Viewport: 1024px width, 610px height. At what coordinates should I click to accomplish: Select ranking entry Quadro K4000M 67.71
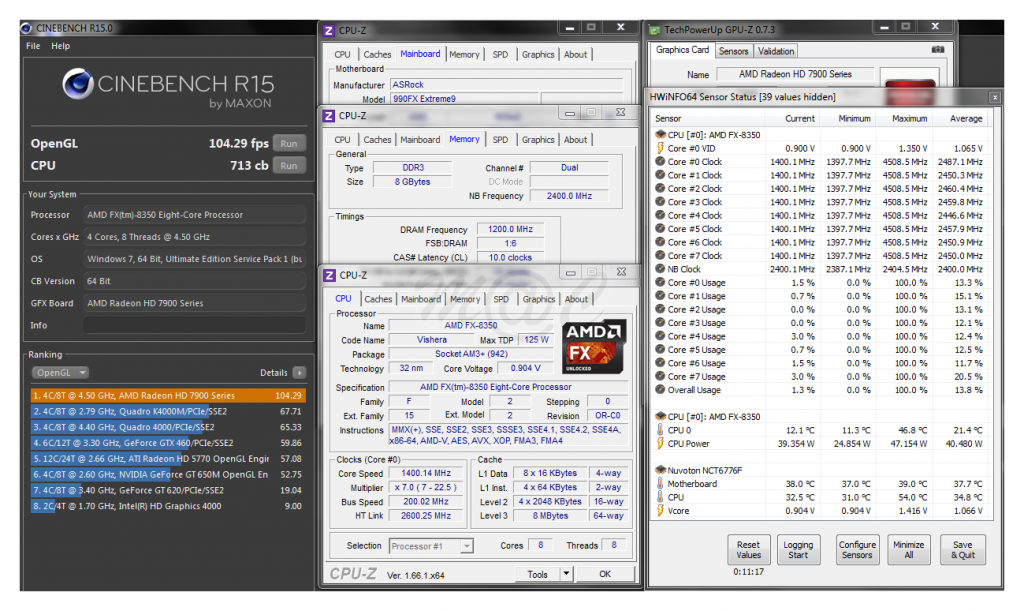pyautogui.click(x=168, y=411)
